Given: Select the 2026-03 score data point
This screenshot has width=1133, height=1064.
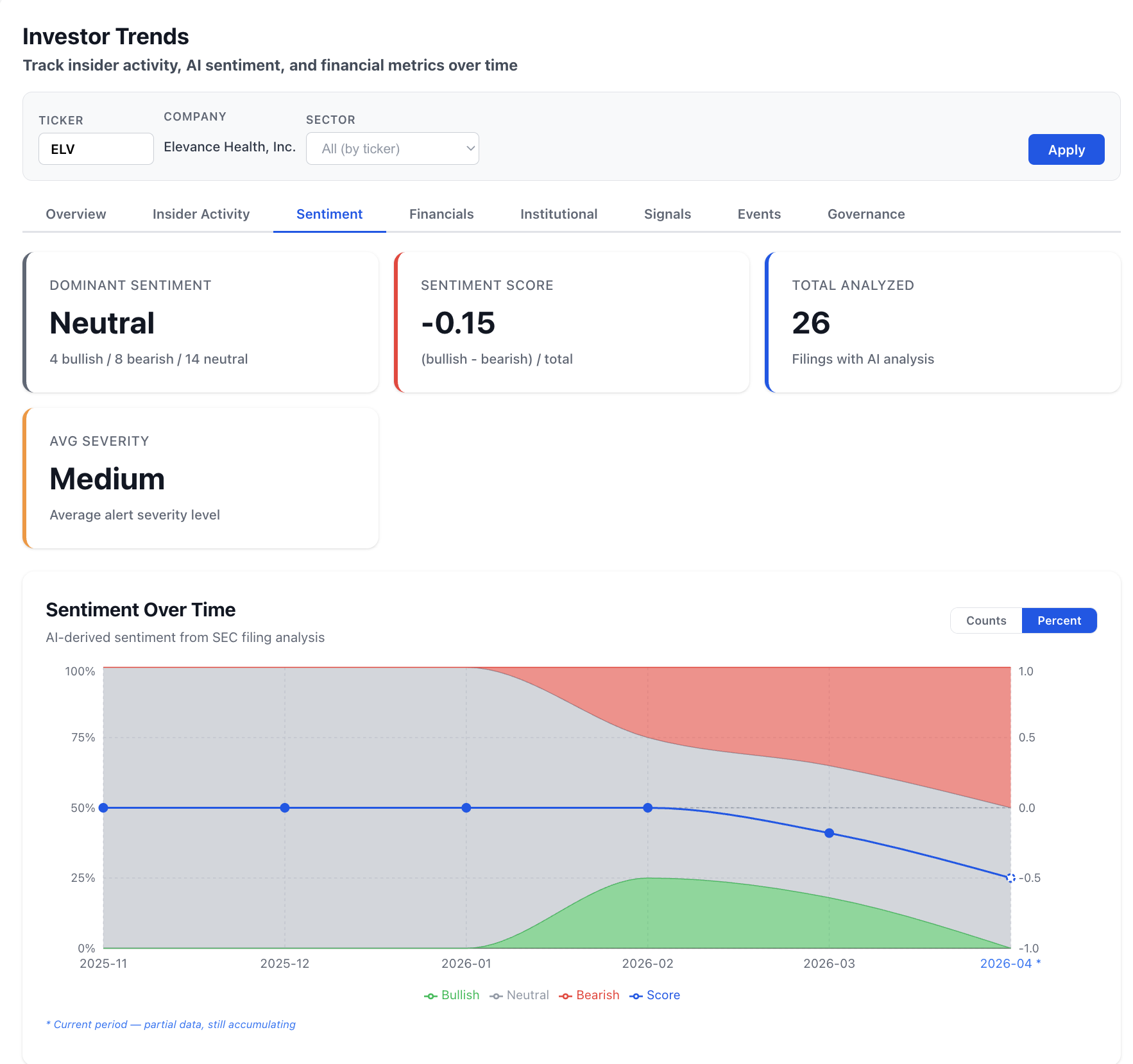Looking at the screenshot, I should [829, 833].
